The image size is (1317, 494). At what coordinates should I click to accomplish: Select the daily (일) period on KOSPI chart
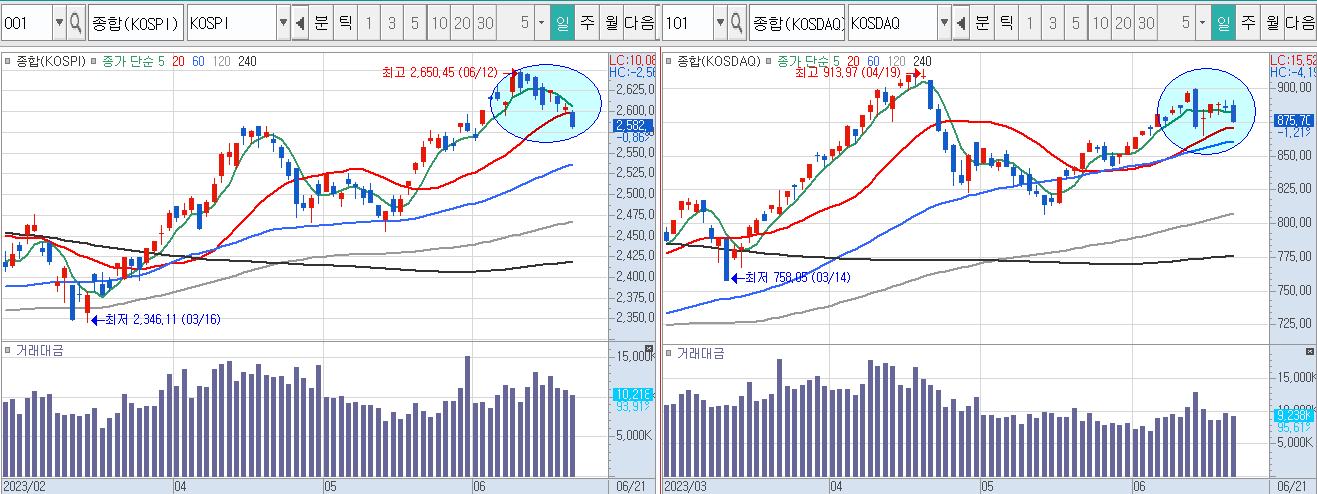(x=562, y=22)
